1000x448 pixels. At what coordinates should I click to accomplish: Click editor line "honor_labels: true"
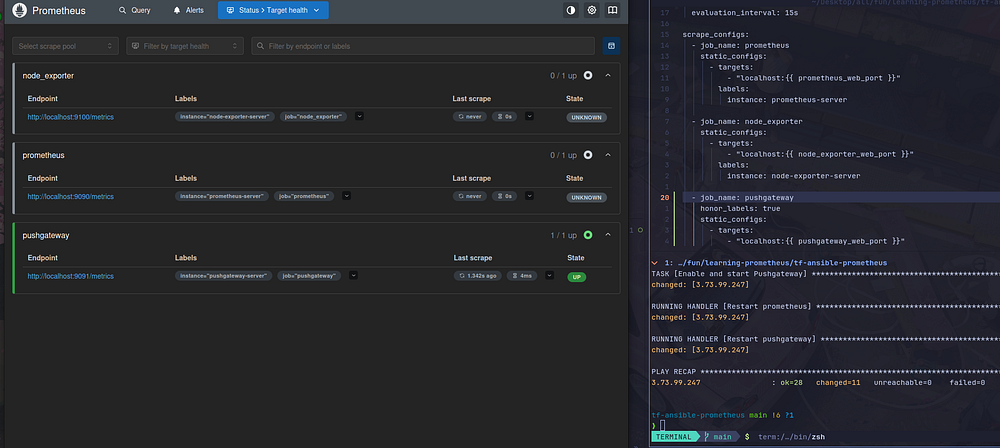tap(740, 209)
